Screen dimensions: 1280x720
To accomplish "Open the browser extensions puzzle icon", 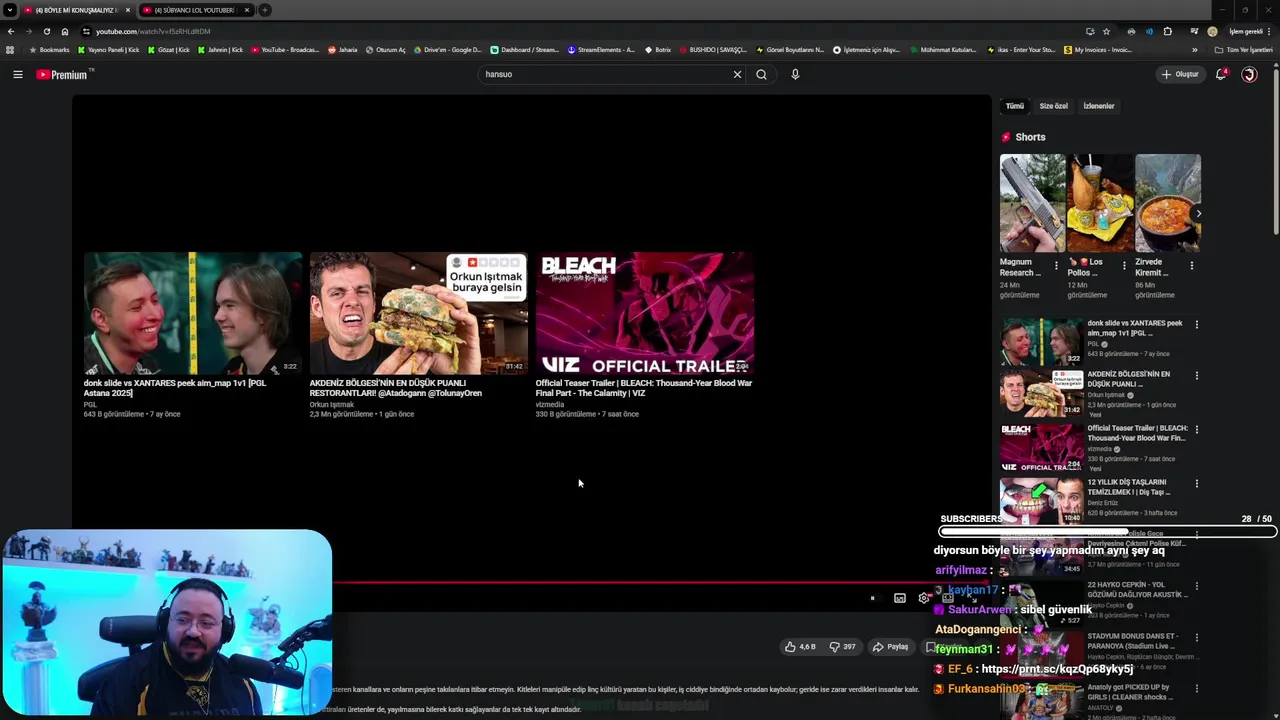I will [1167, 31].
